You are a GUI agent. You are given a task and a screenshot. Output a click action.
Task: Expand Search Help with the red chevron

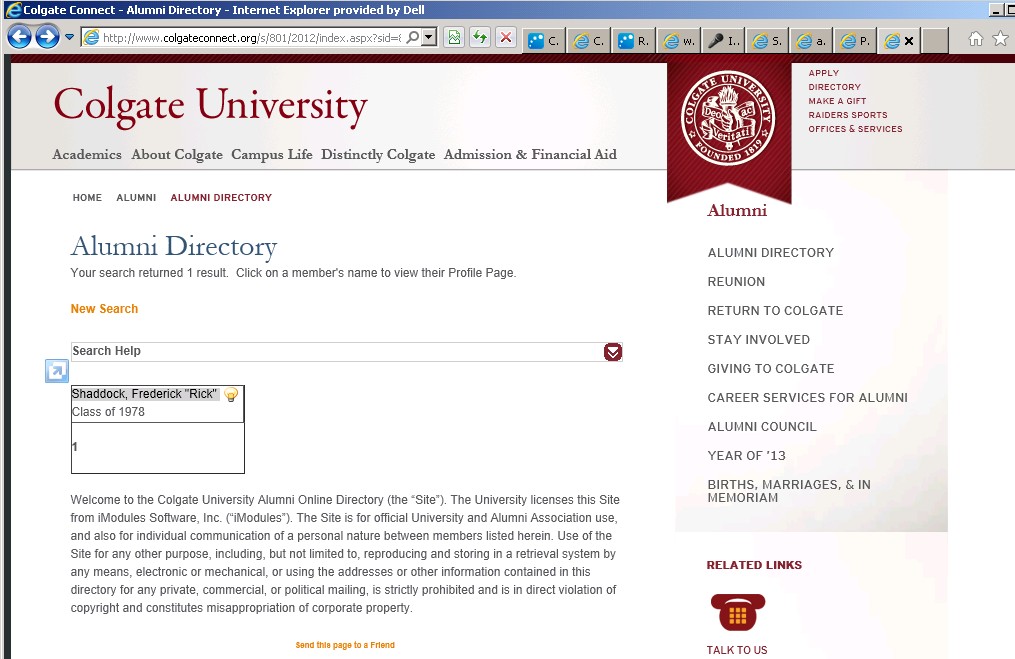tap(612, 352)
